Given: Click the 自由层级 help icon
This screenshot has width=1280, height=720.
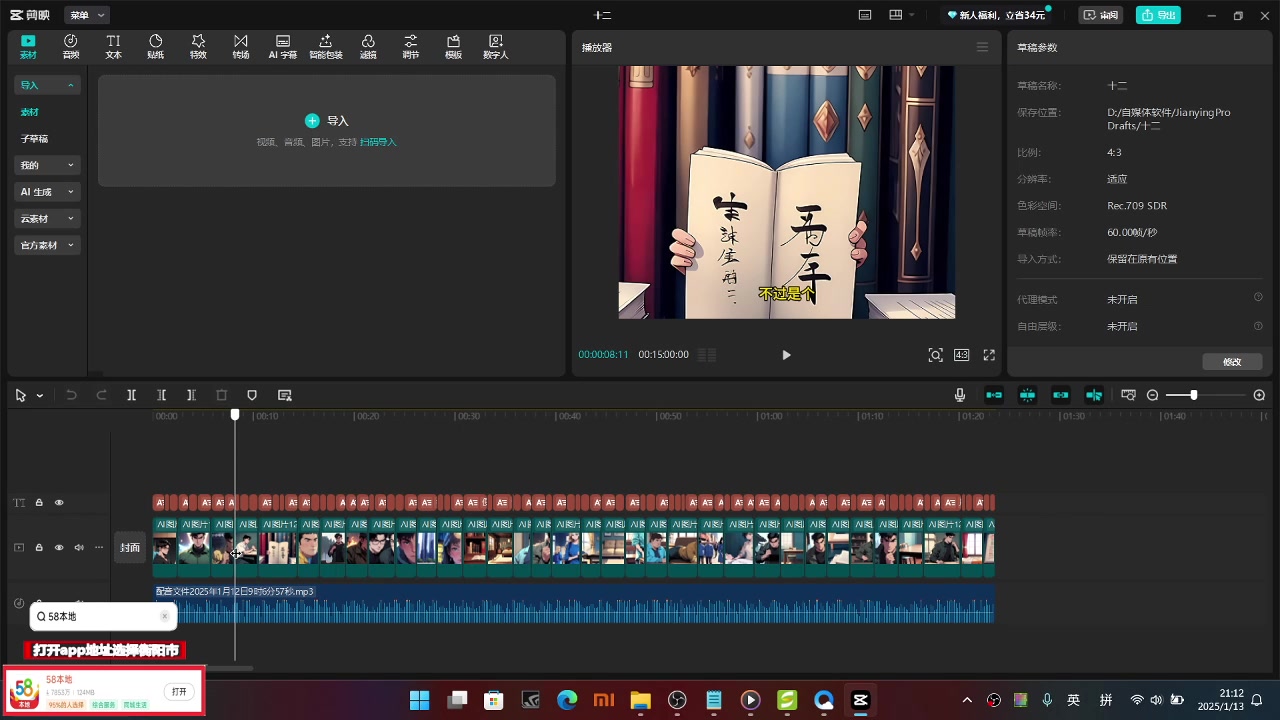Looking at the screenshot, I should [x=1258, y=325].
